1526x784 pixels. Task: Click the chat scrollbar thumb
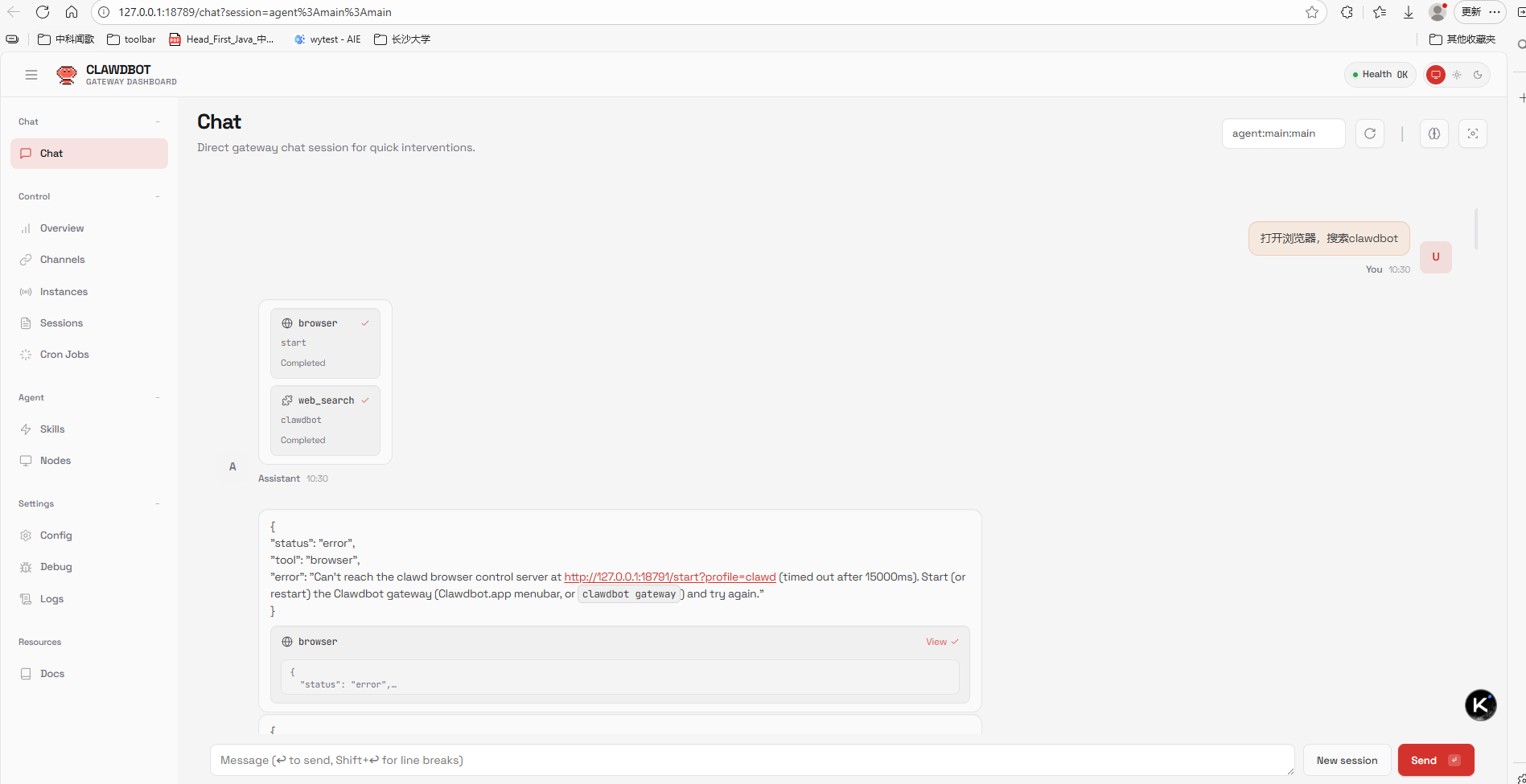pyautogui.click(x=1476, y=229)
